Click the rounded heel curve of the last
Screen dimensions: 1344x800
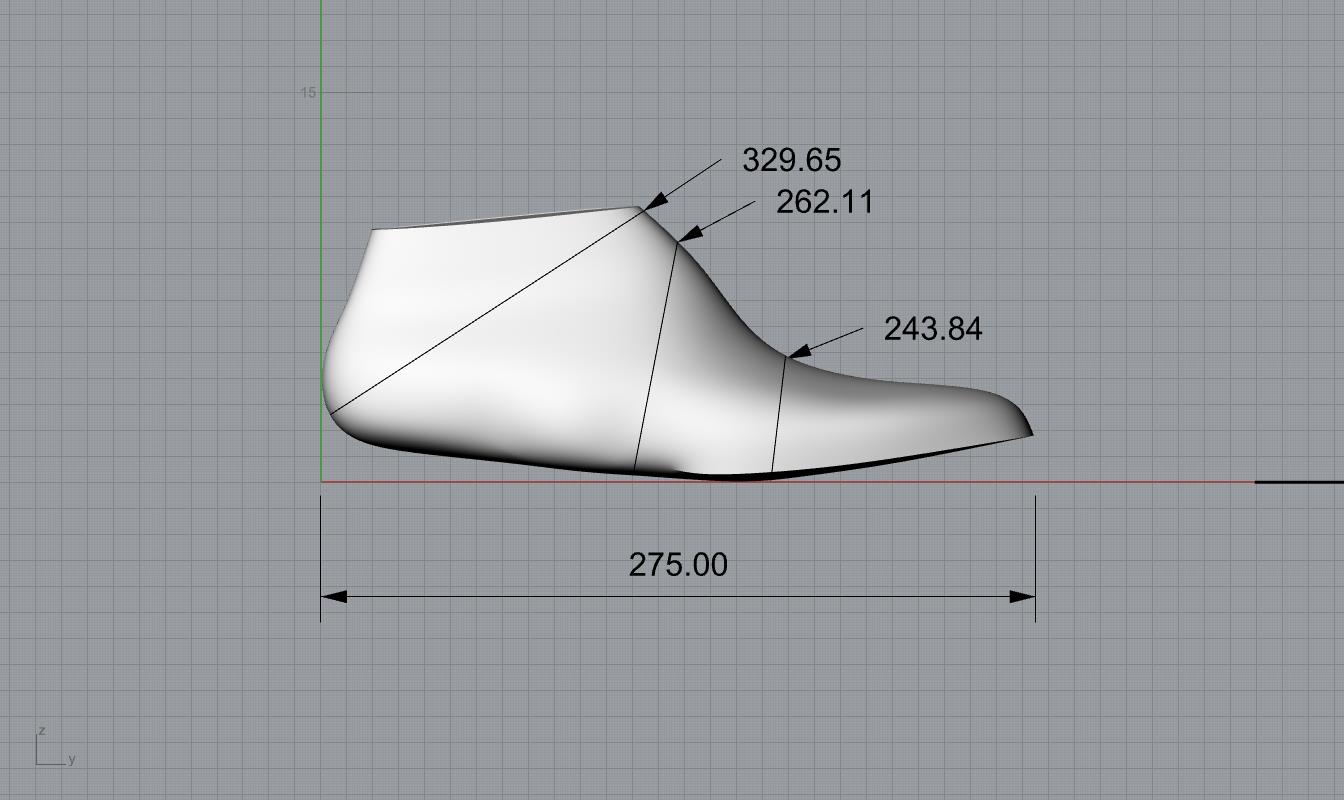(329, 370)
